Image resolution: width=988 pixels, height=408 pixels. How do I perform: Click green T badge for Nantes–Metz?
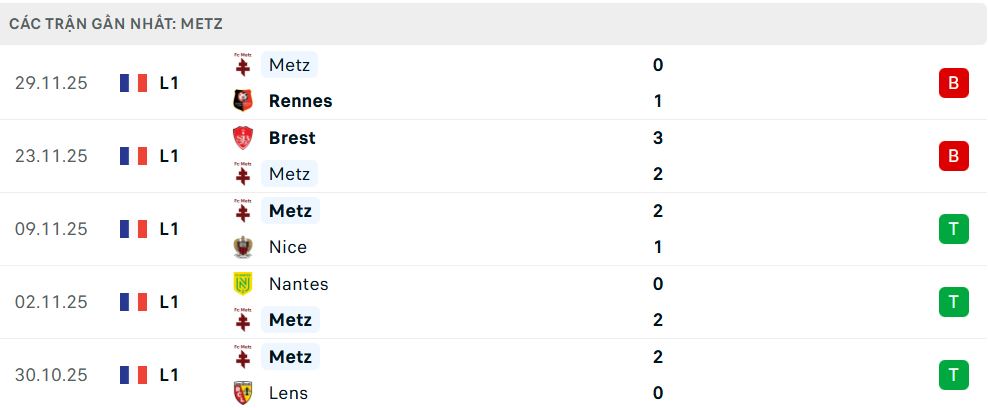(x=953, y=302)
